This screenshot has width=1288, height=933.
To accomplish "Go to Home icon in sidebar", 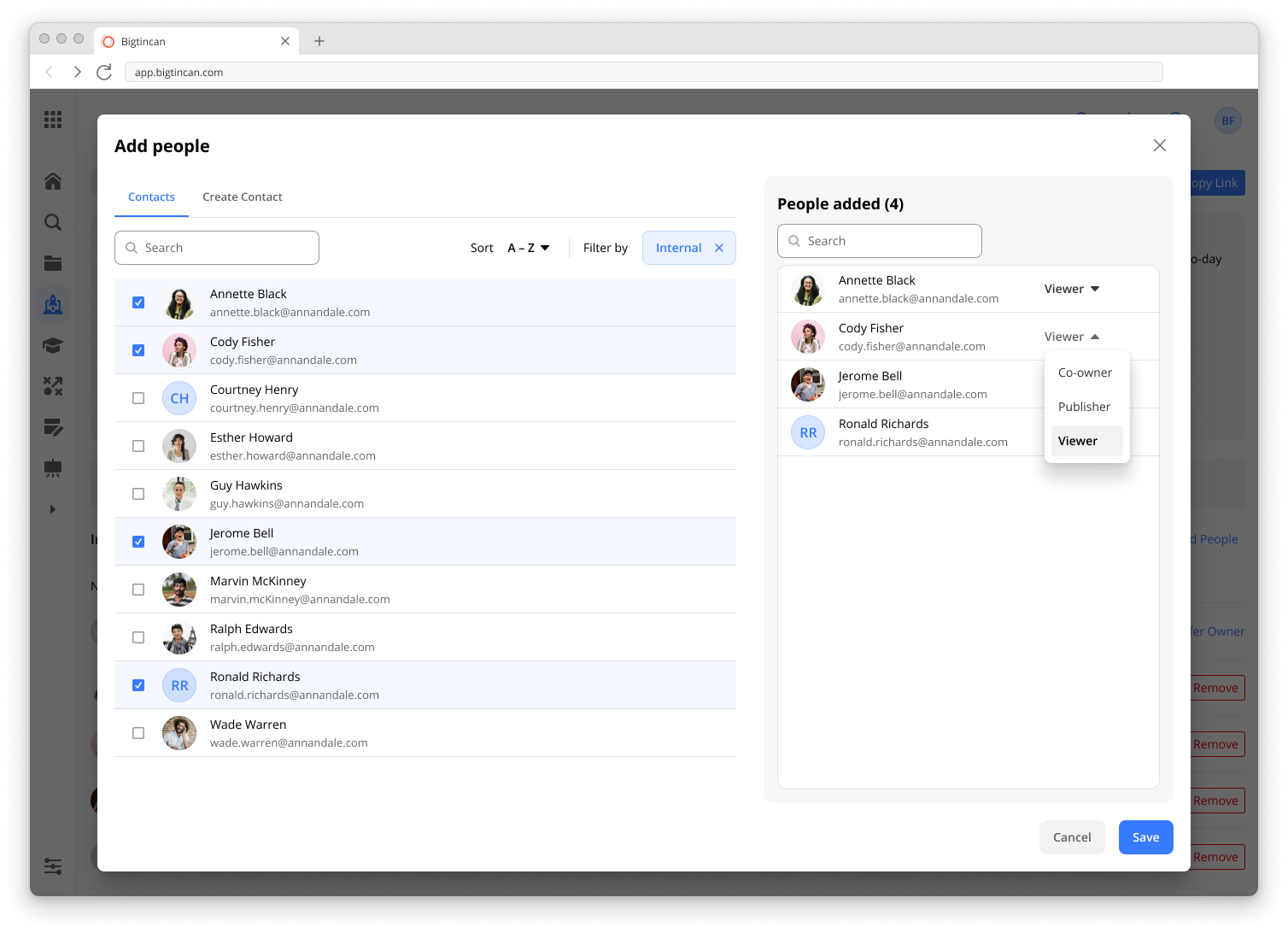I will pyautogui.click(x=53, y=181).
